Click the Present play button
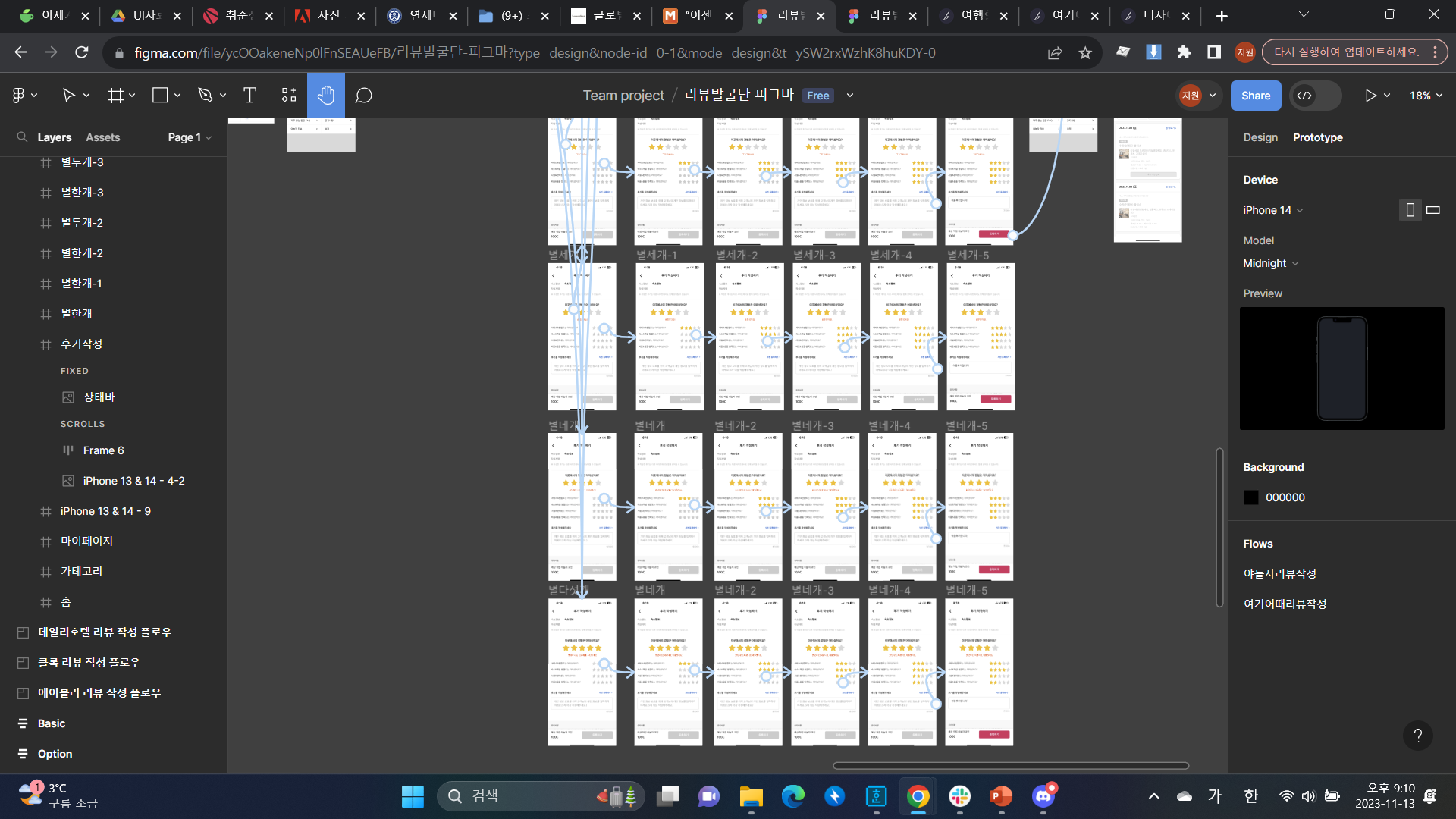 [x=1370, y=96]
